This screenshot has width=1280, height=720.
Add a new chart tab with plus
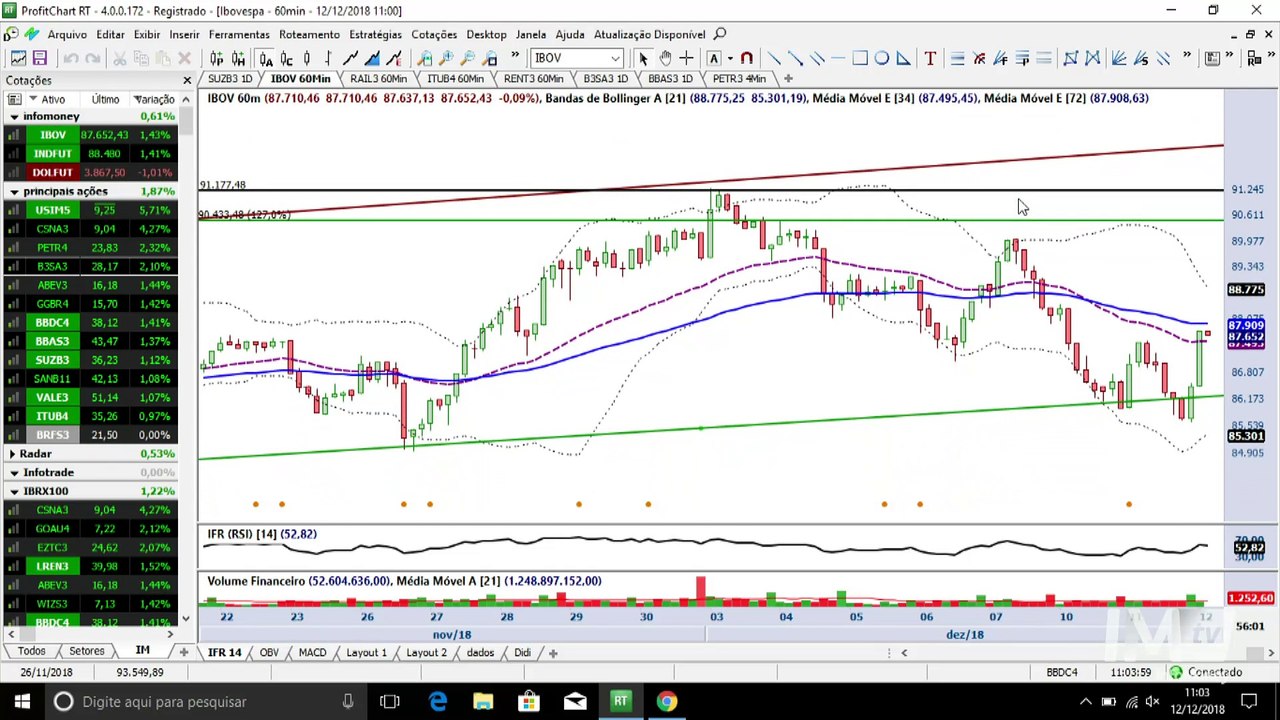click(788, 78)
